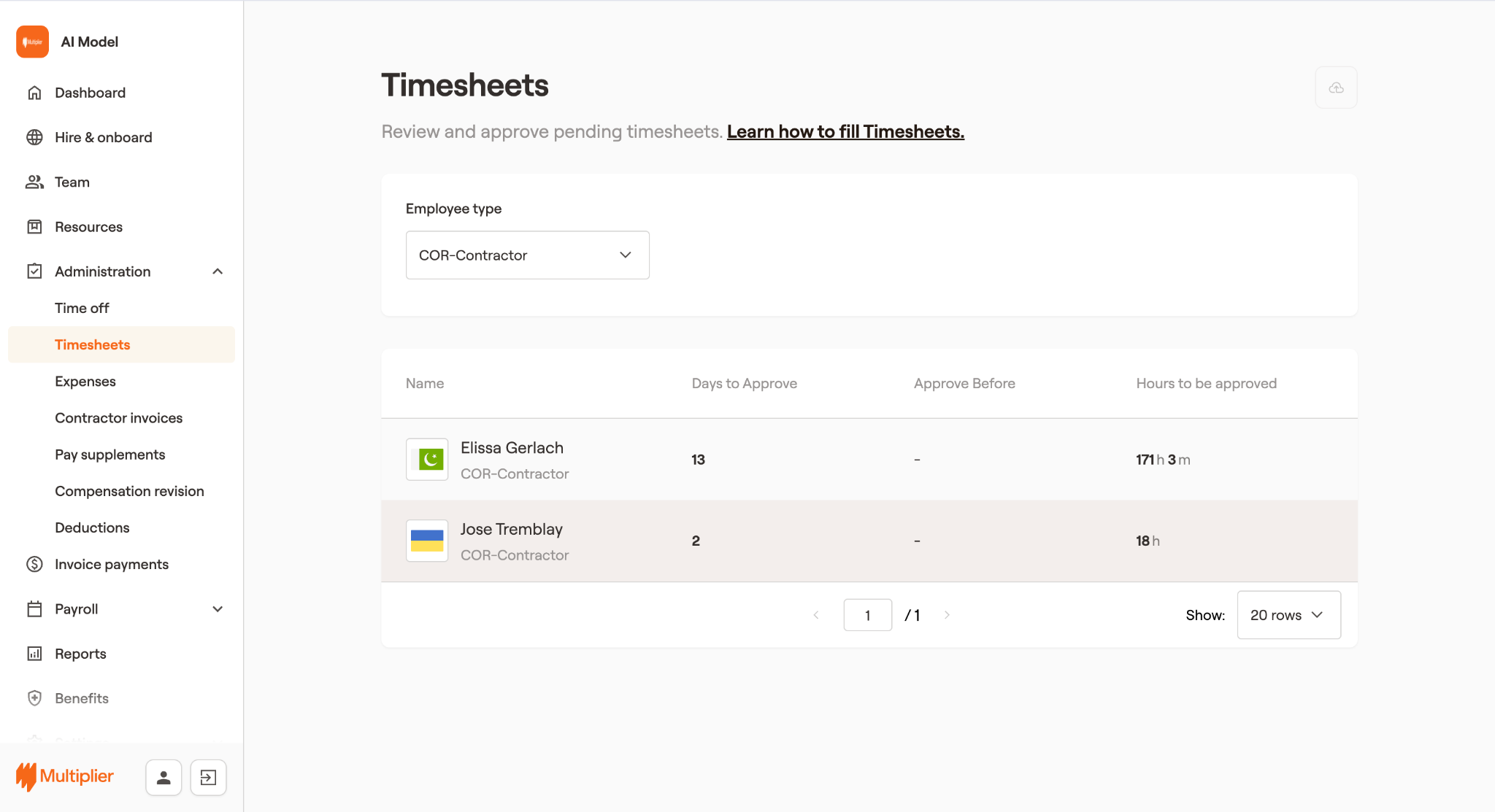Click the page number input field

point(867,615)
